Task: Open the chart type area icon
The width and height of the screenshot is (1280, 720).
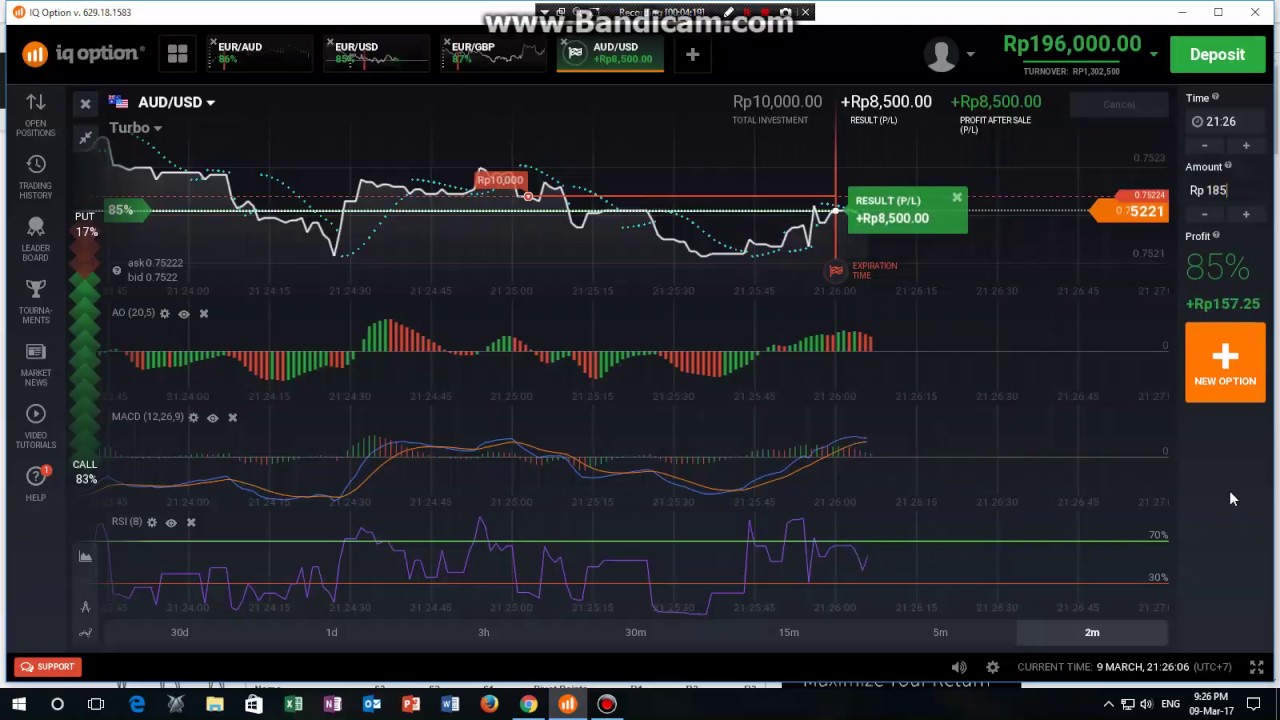Action: click(x=86, y=557)
